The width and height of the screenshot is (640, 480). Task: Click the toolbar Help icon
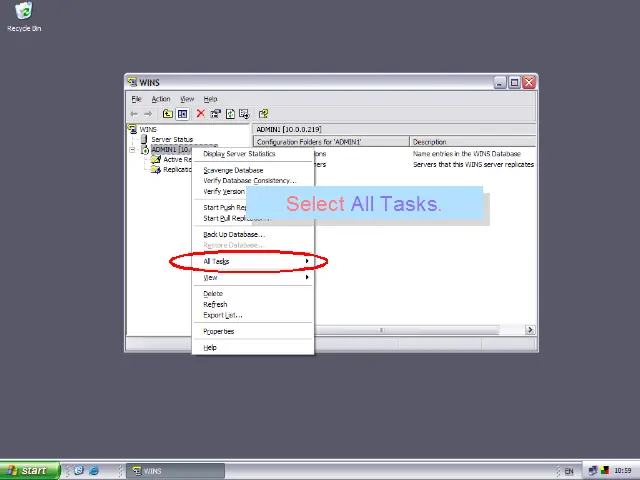point(263,114)
